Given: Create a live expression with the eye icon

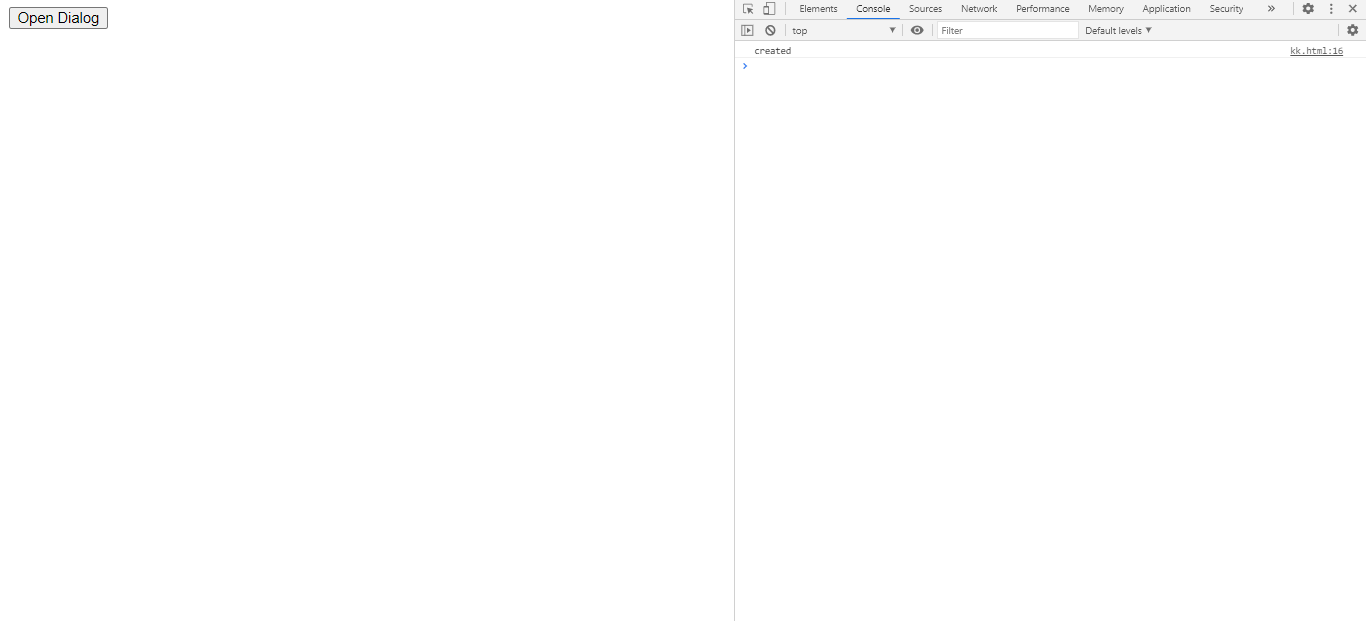Looking at the screenshot, I should tap(917, 30).
